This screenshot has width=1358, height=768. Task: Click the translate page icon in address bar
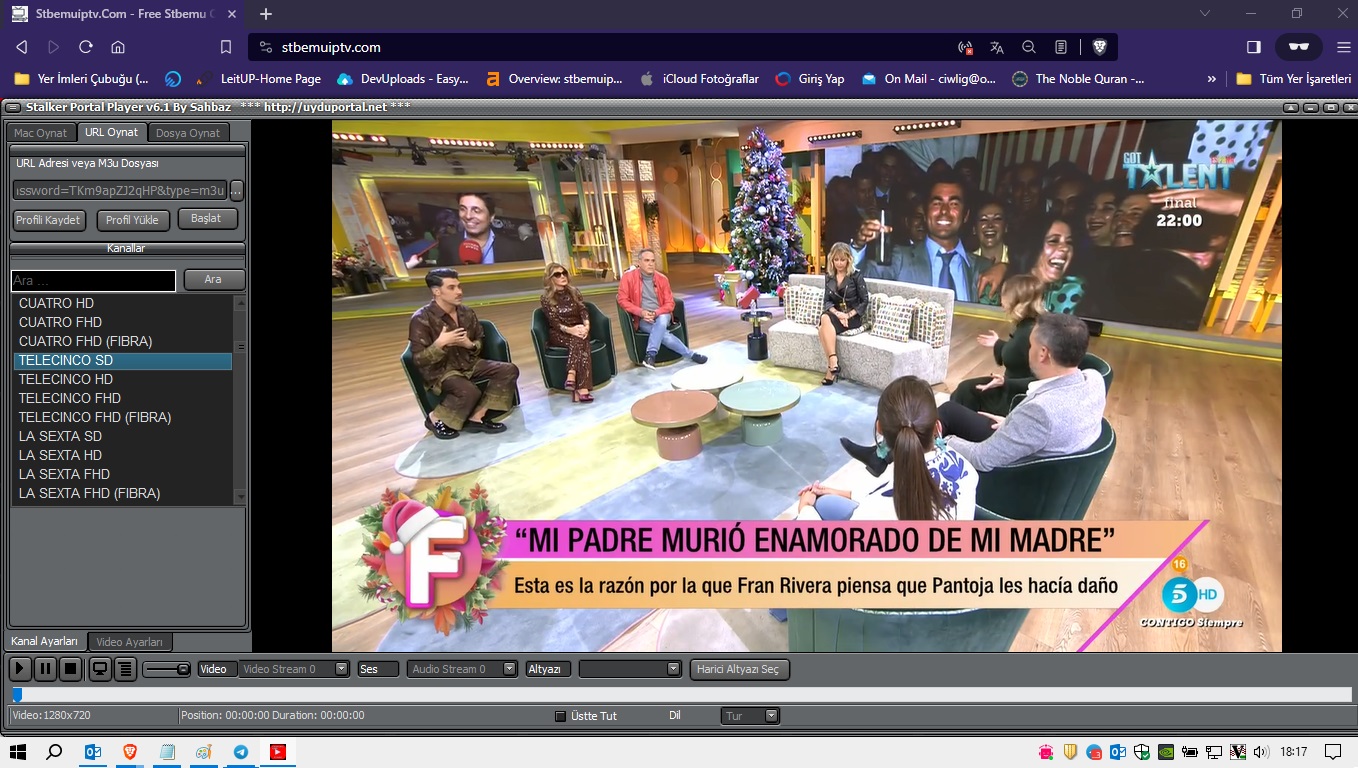[997, 47]
